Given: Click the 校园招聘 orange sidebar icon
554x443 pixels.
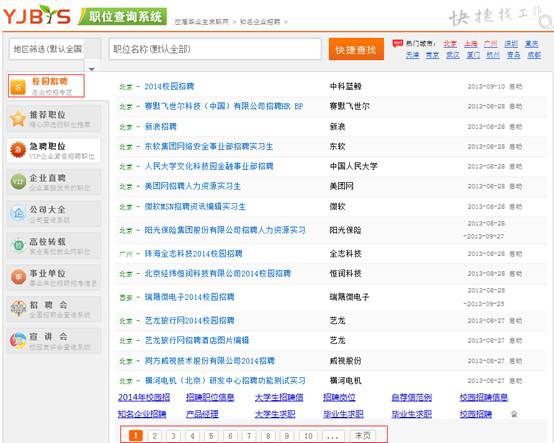Looking at the screenshot, I should point(18,87).
